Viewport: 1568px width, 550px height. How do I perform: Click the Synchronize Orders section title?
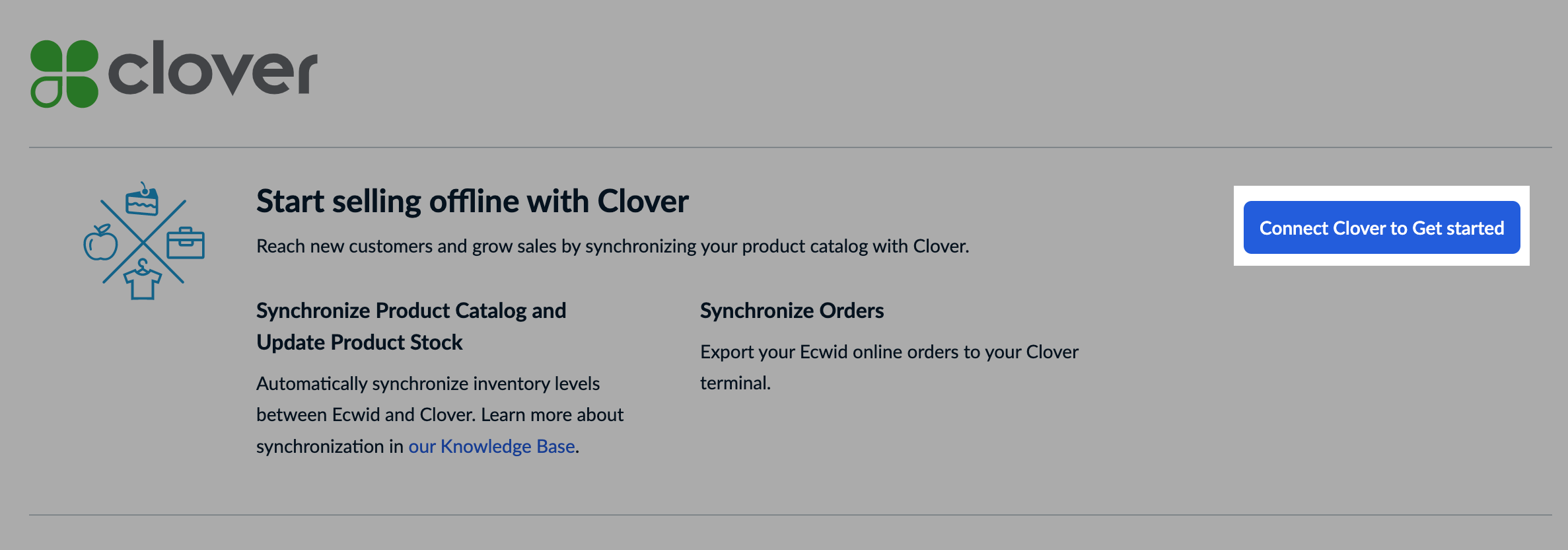[x=792, y=310]
